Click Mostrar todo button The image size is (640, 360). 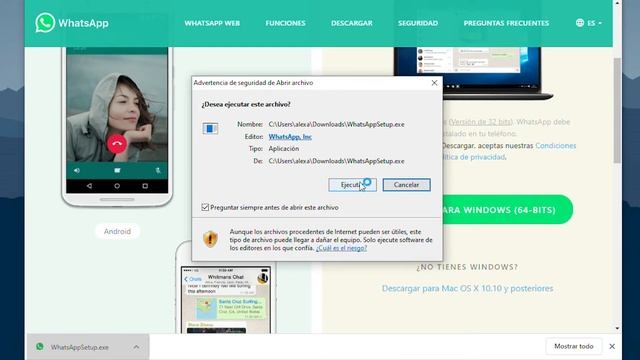(x=573, y=347)
